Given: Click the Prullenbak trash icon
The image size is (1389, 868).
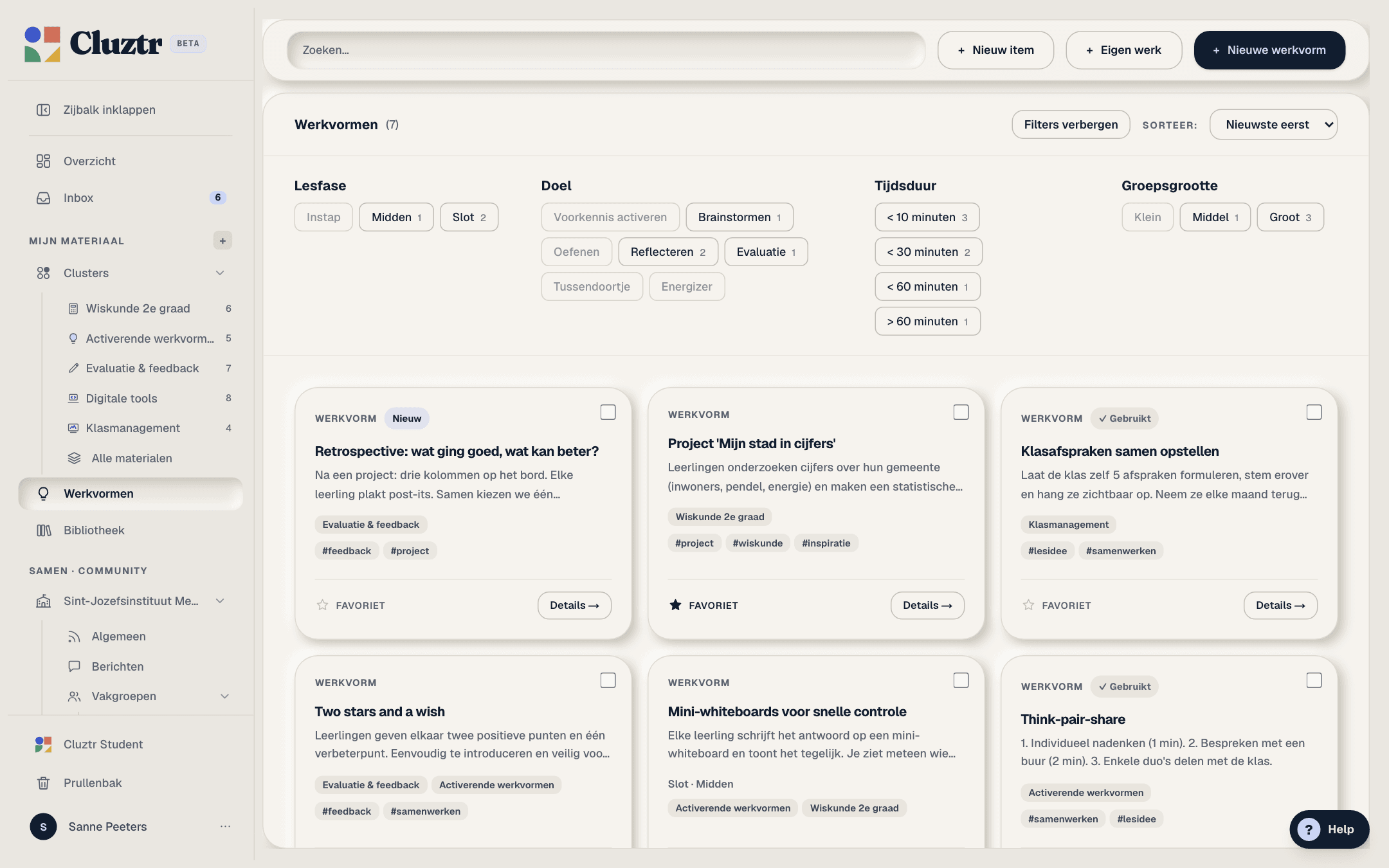Looking at the screenshot, I should coord(43,783).
